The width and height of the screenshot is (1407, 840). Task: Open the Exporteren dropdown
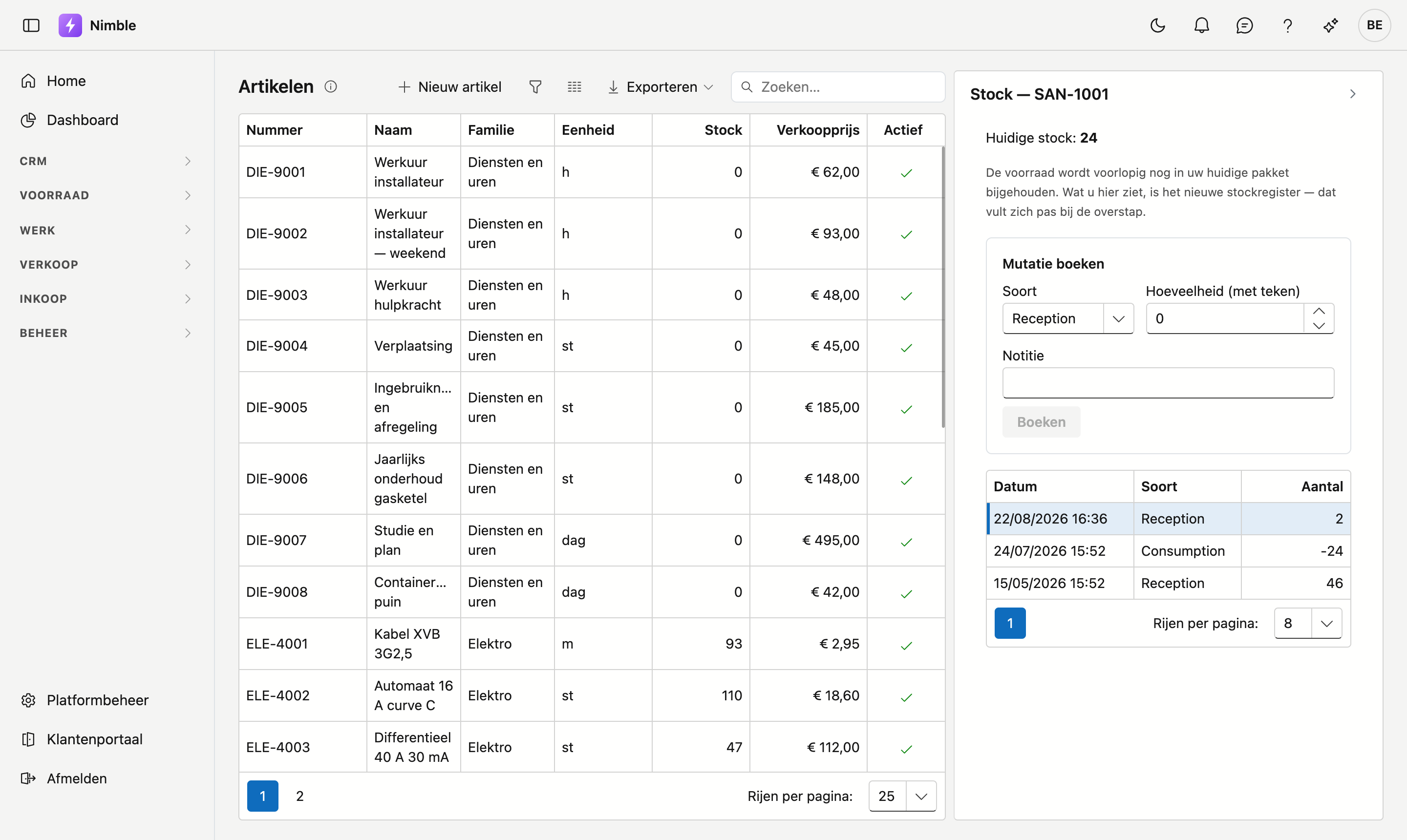pyautogui.click(x=660, y=86)
